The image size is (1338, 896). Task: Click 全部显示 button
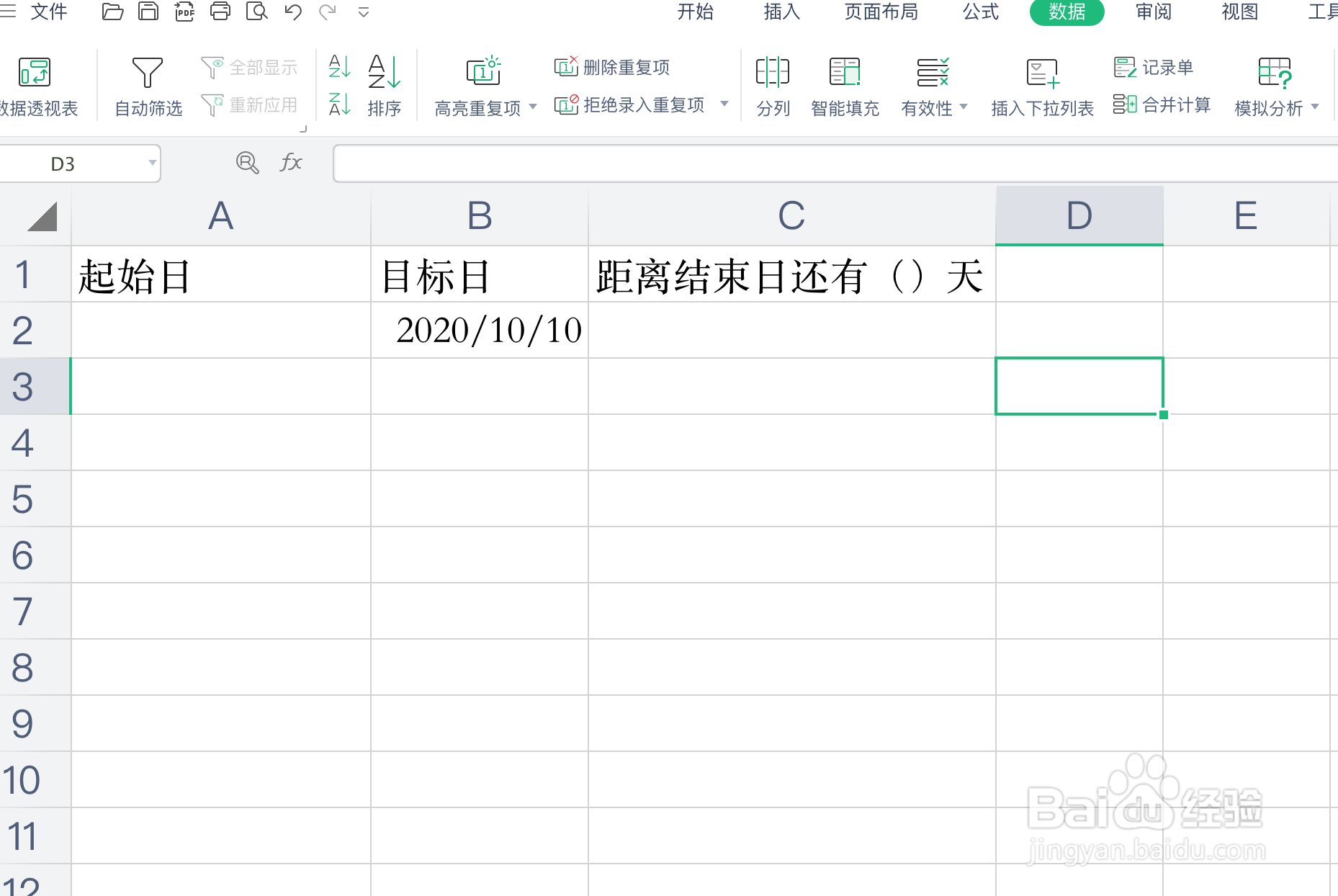(249, 68)
